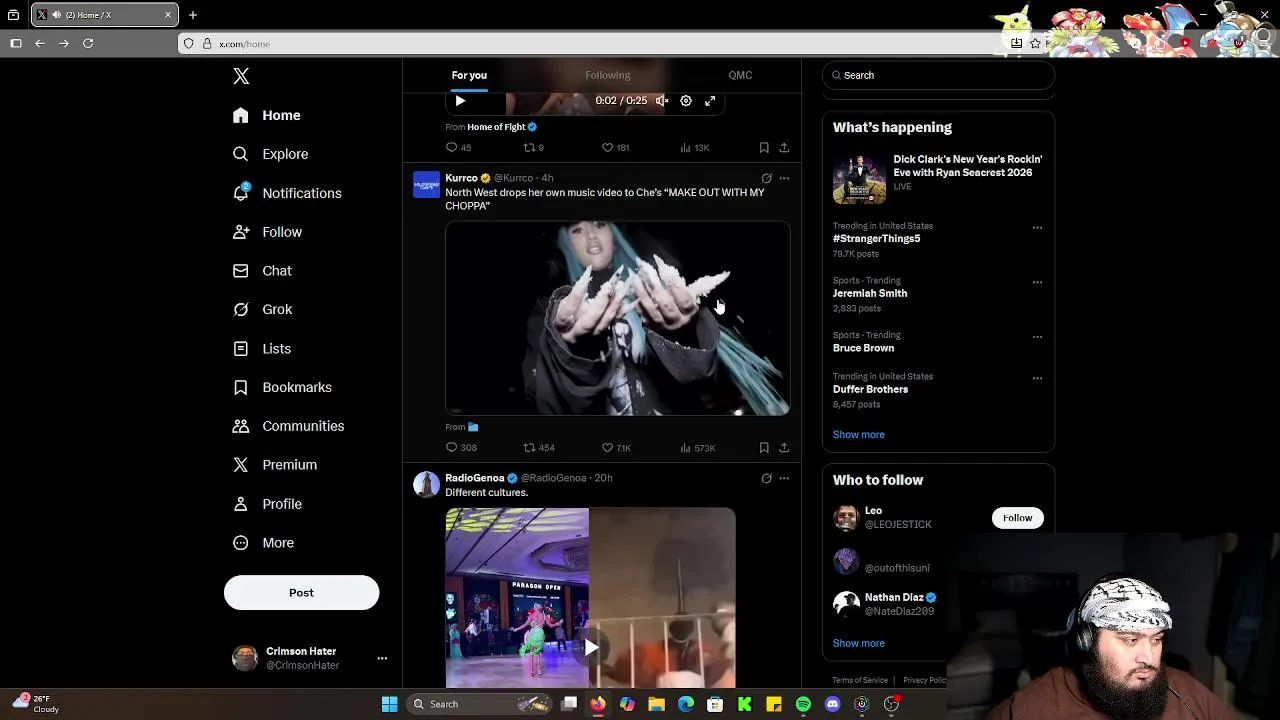Share the Kurrco post

tap(784, 448)
